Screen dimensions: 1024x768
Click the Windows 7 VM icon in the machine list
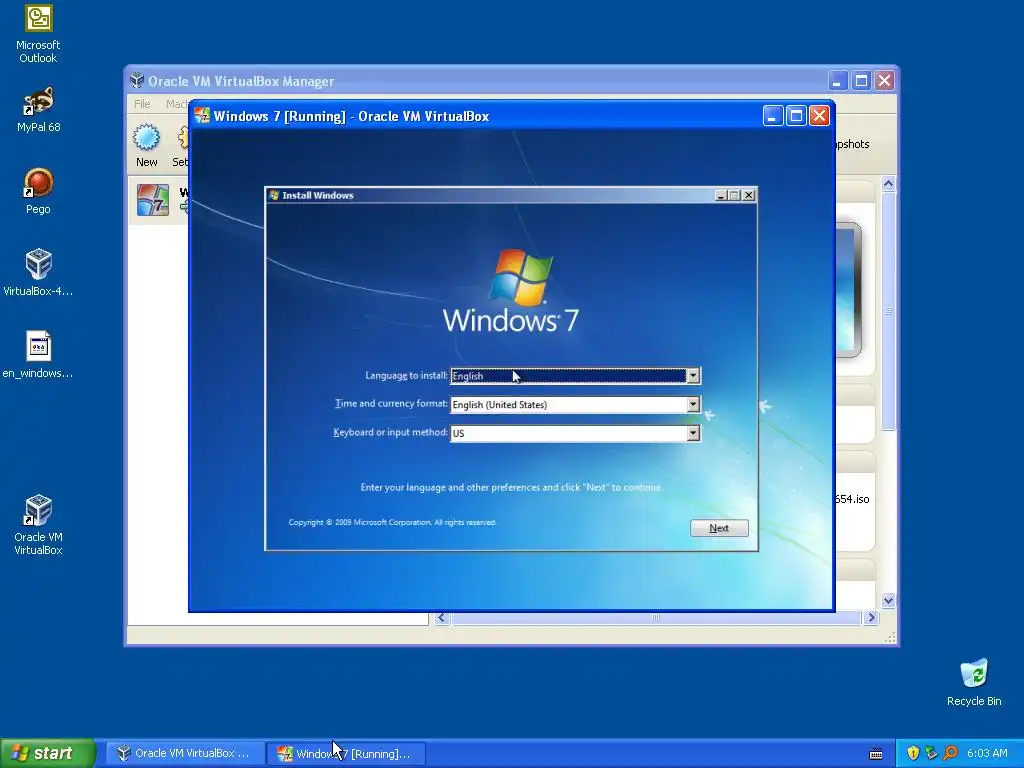click(x=153, y=200)
